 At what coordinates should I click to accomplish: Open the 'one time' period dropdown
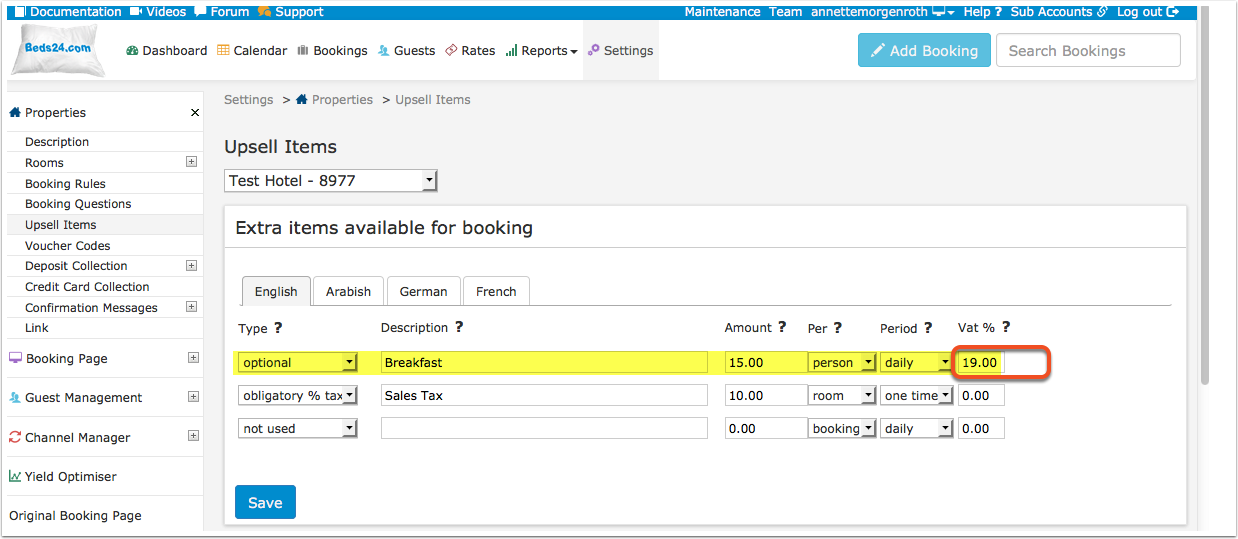coord(916,396)
